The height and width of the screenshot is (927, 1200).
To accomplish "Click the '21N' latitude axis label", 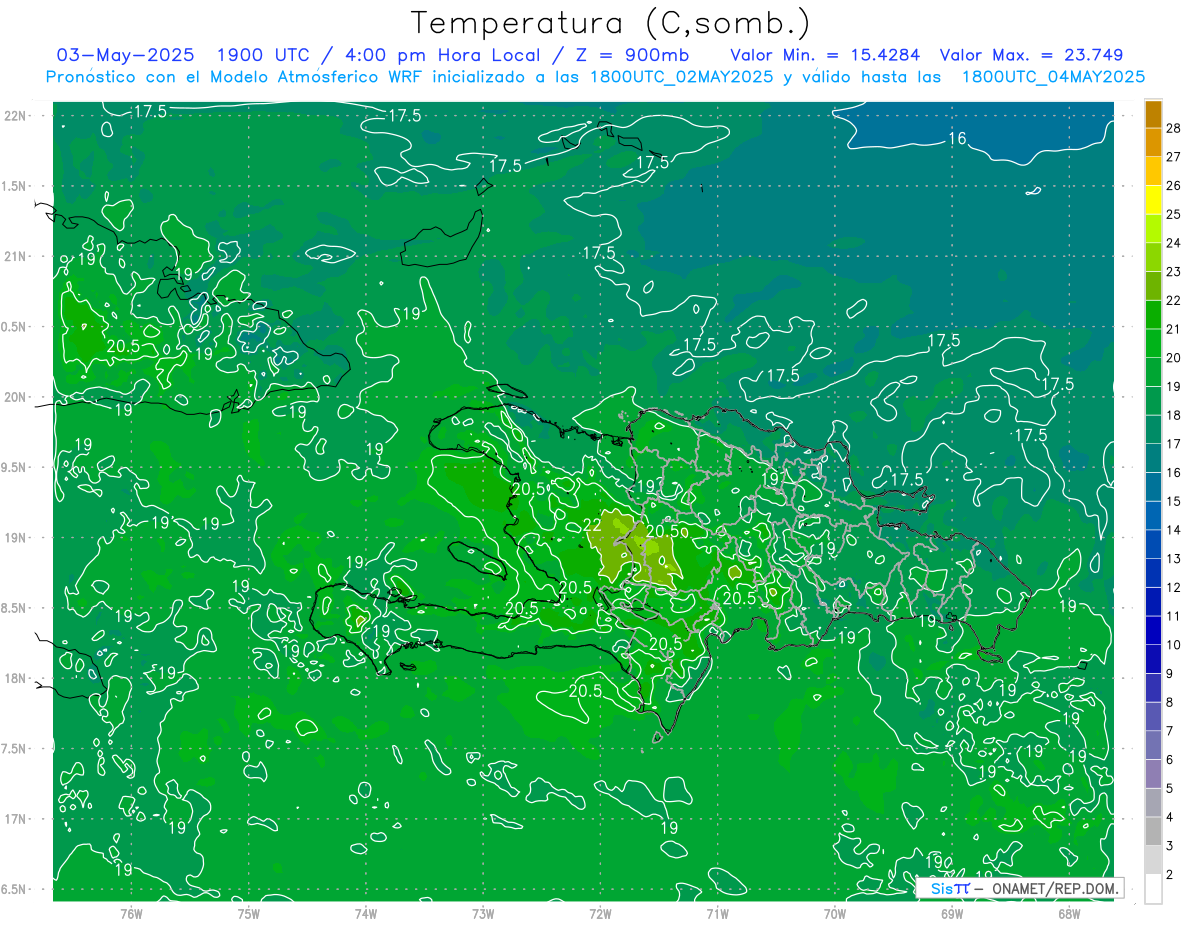I will tap(16, 256).
